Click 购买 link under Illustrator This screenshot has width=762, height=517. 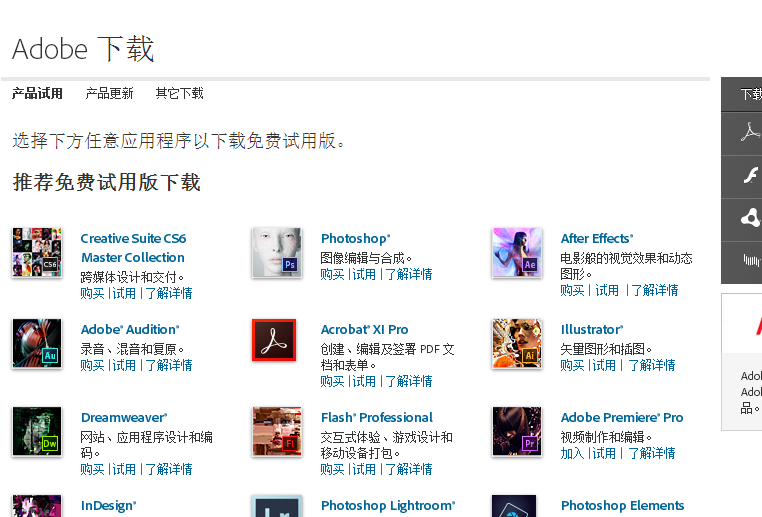coord(572,365)
